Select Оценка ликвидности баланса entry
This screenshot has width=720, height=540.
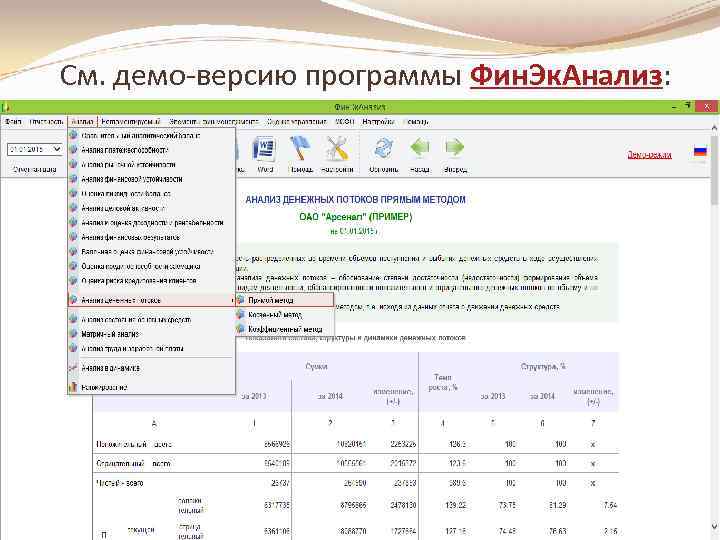[x=152, y=193]
